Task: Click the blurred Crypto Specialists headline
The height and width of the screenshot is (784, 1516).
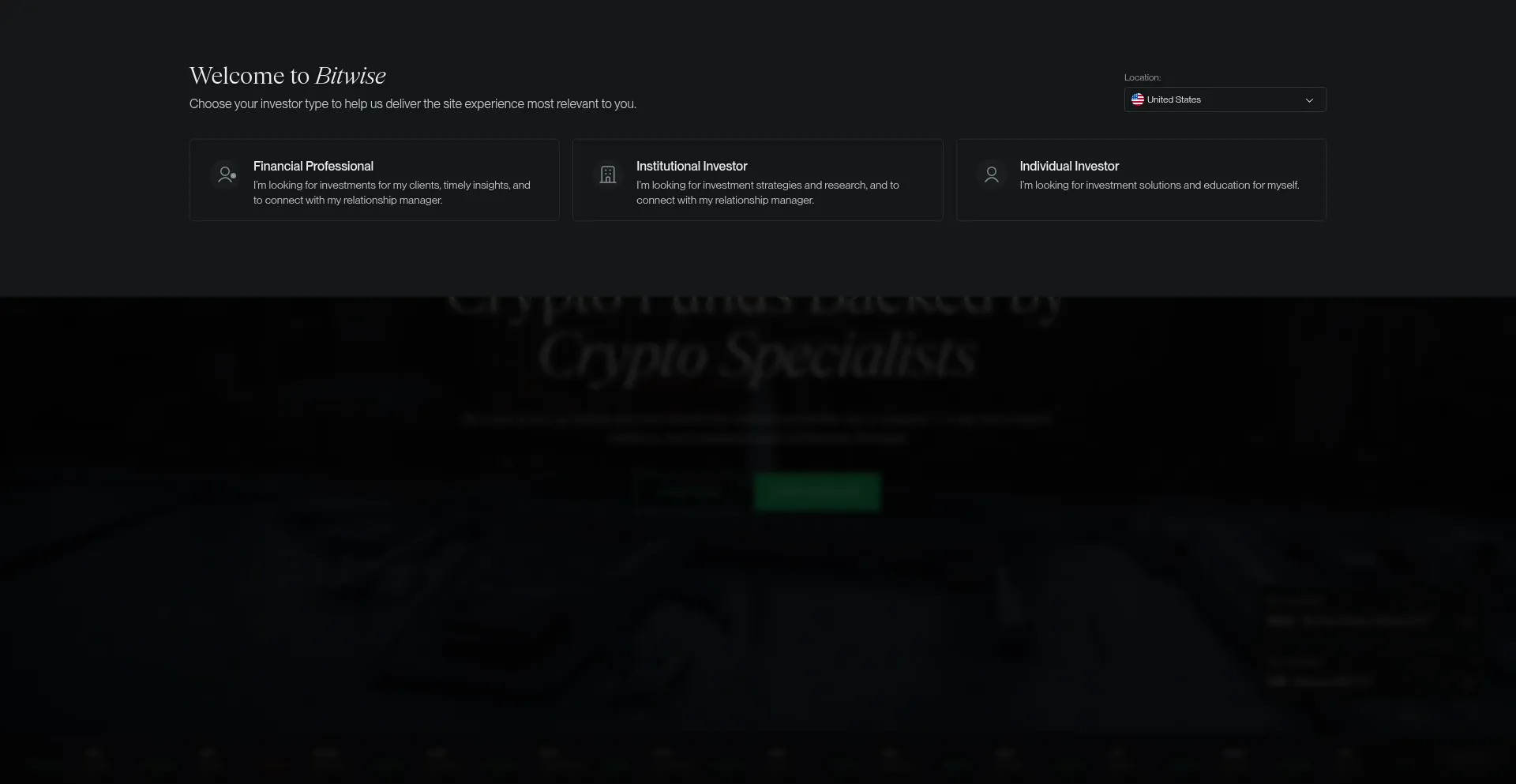Action: (x=758, y=355)
